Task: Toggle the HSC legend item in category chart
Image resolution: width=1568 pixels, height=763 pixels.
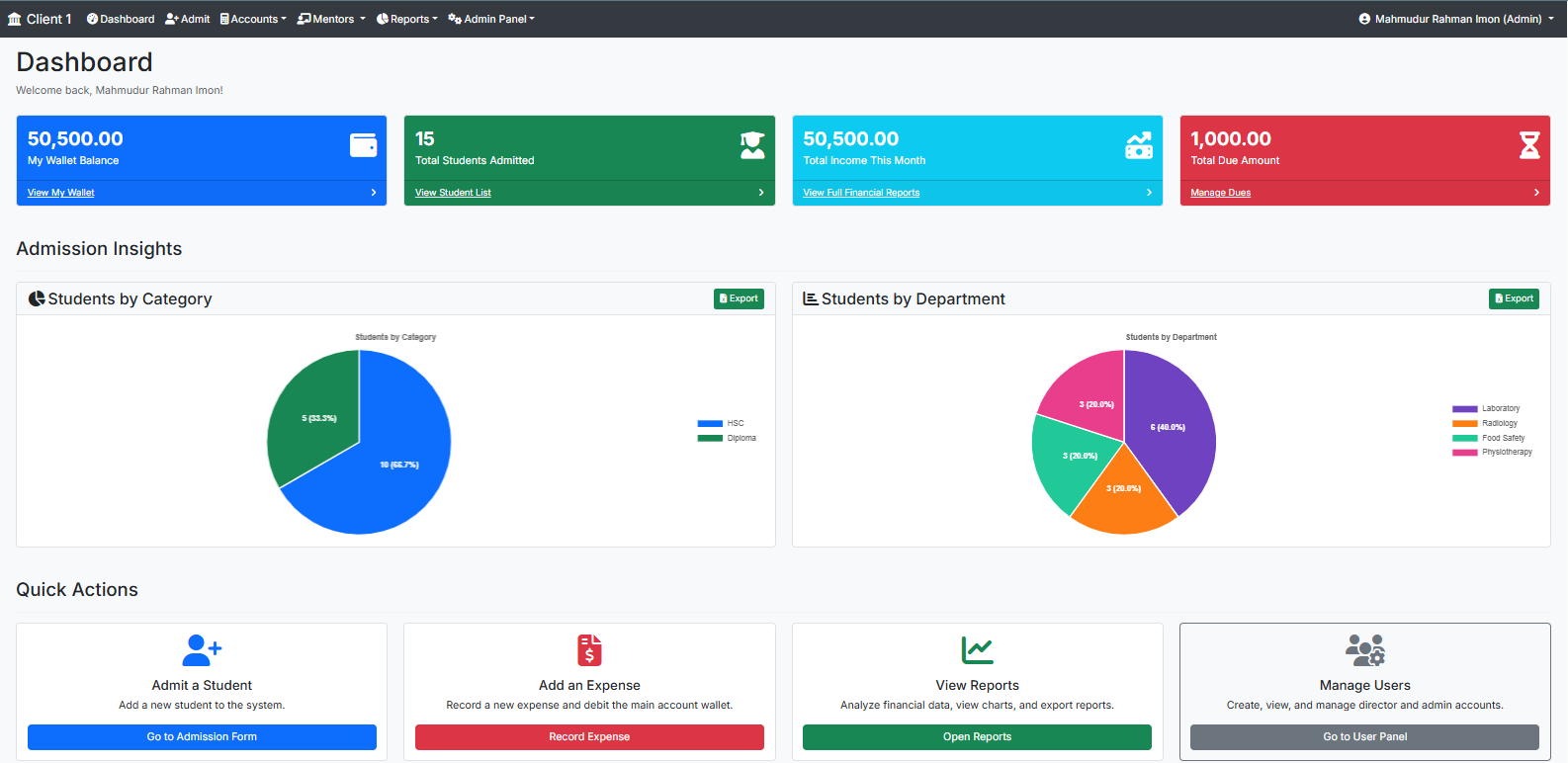Action: (x=721, y=423)
